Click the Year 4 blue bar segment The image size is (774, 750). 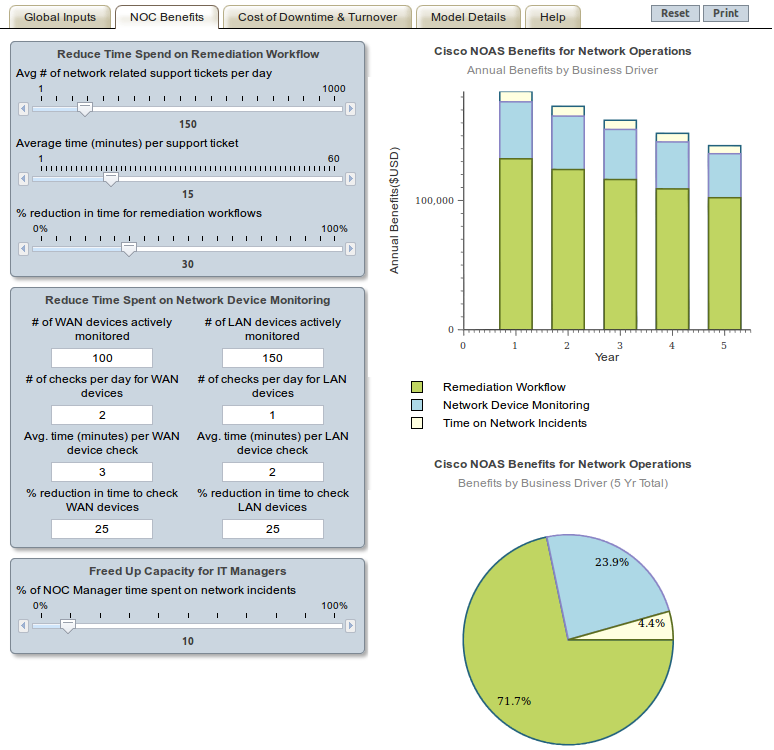[x=672, y=165]
